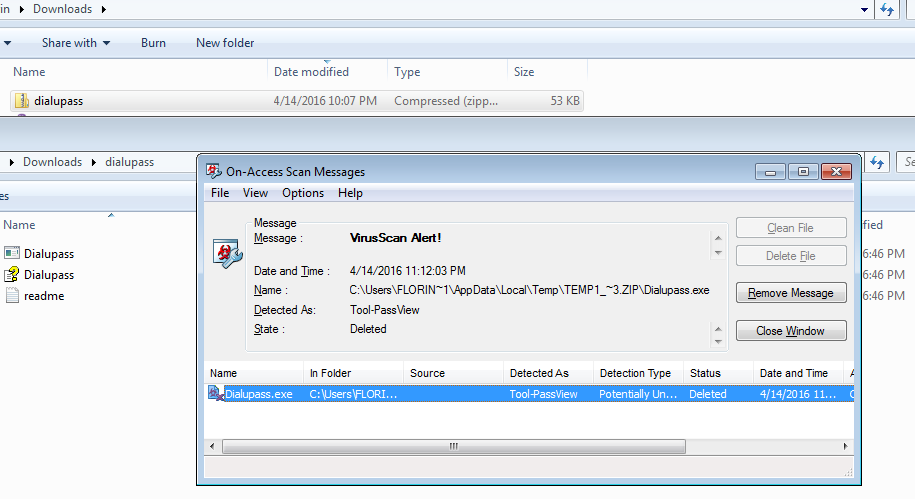Open the View menu
The width and height of the screenshot is (915, 499).
(x=255, y=193)
